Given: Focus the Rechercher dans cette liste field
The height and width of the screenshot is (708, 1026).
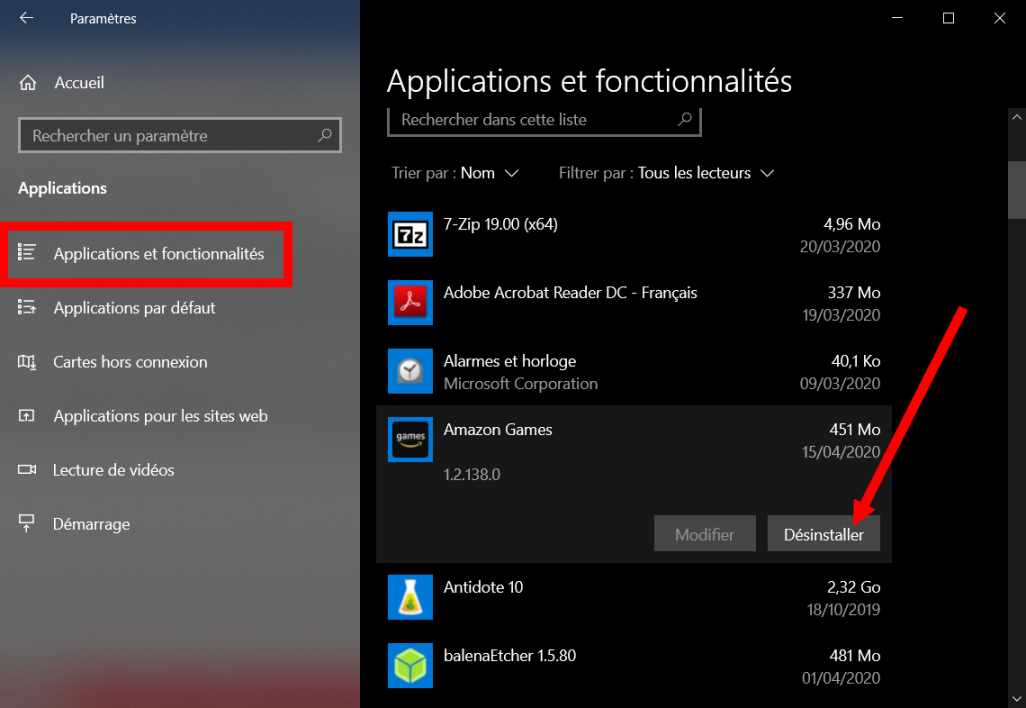Looking at the screenshot, I should point(544,121).
